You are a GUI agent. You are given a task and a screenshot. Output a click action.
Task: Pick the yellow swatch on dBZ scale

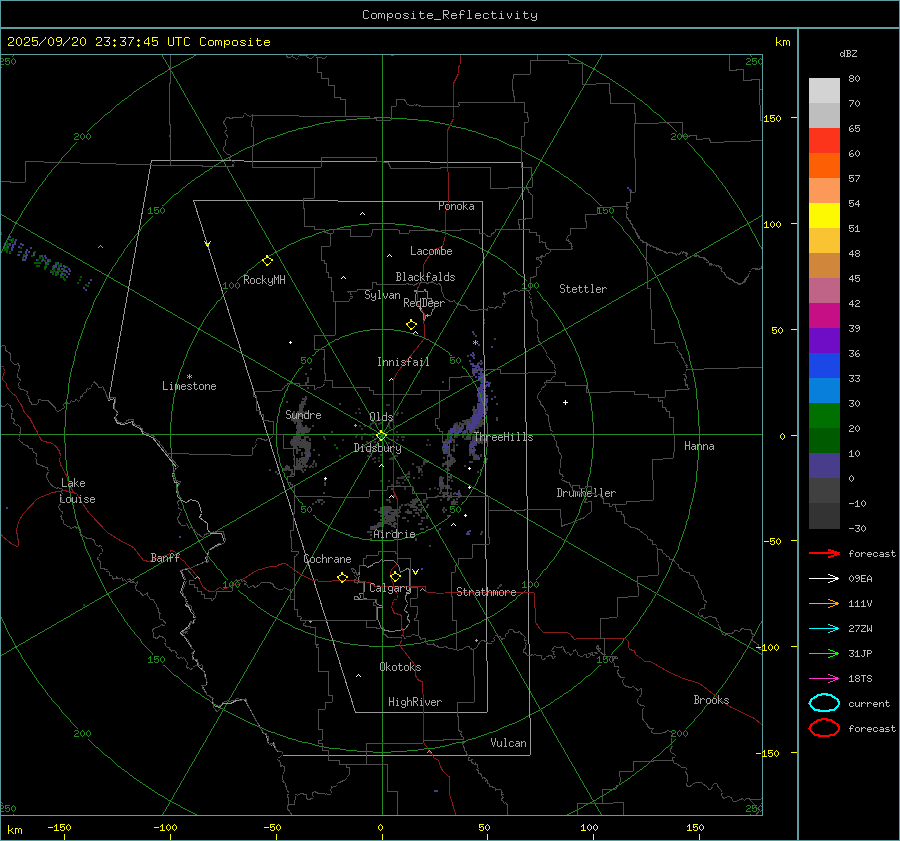[x=824, y=215]
